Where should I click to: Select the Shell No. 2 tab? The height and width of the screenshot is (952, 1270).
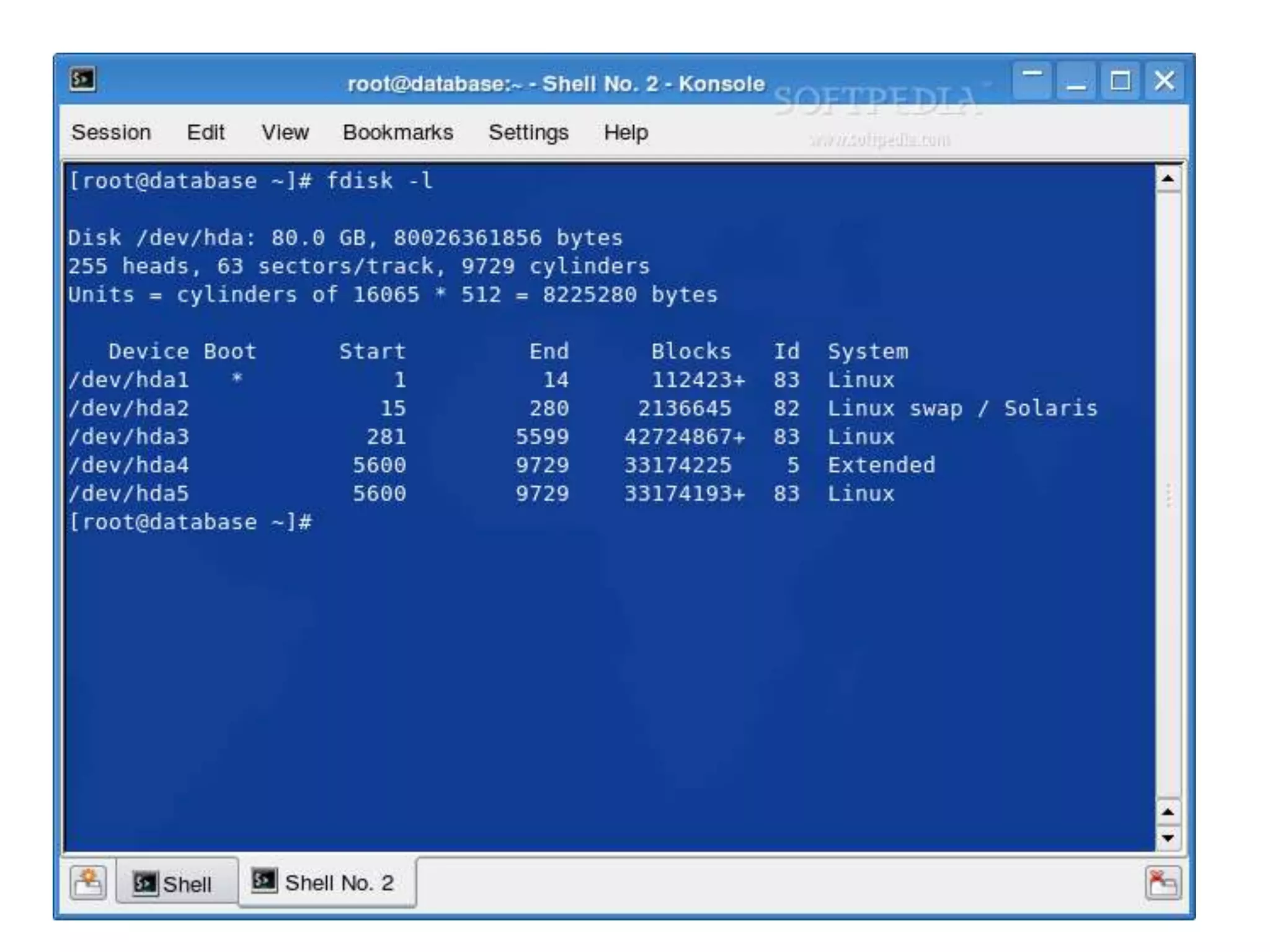(x=339, y=883)
